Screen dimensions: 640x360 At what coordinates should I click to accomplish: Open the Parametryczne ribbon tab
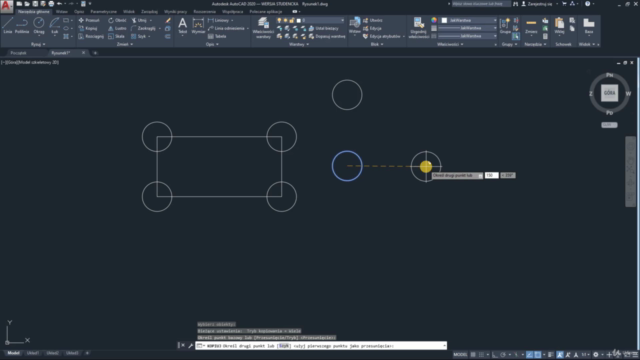pyautogui.click(x=103, y=12)
